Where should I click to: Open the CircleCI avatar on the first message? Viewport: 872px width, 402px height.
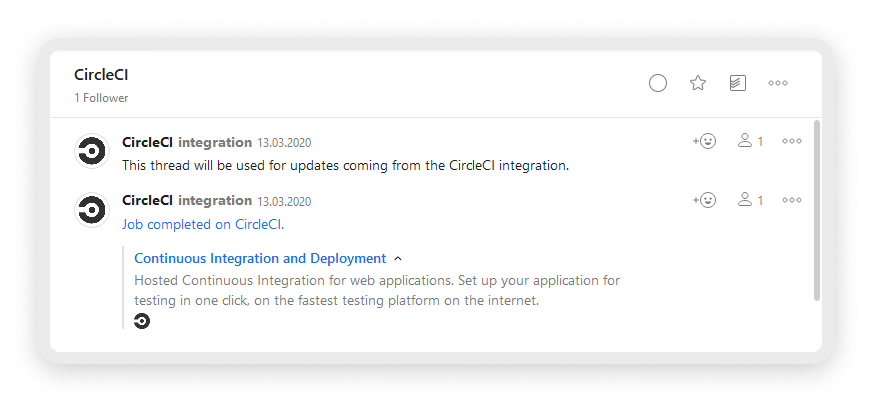[92, 151]
